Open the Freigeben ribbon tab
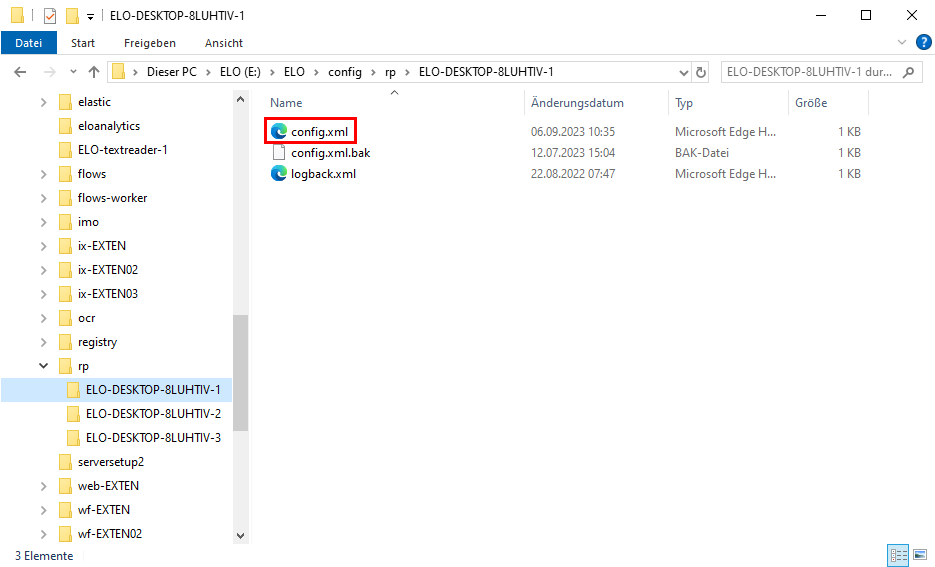 click(x=150, y=43)
